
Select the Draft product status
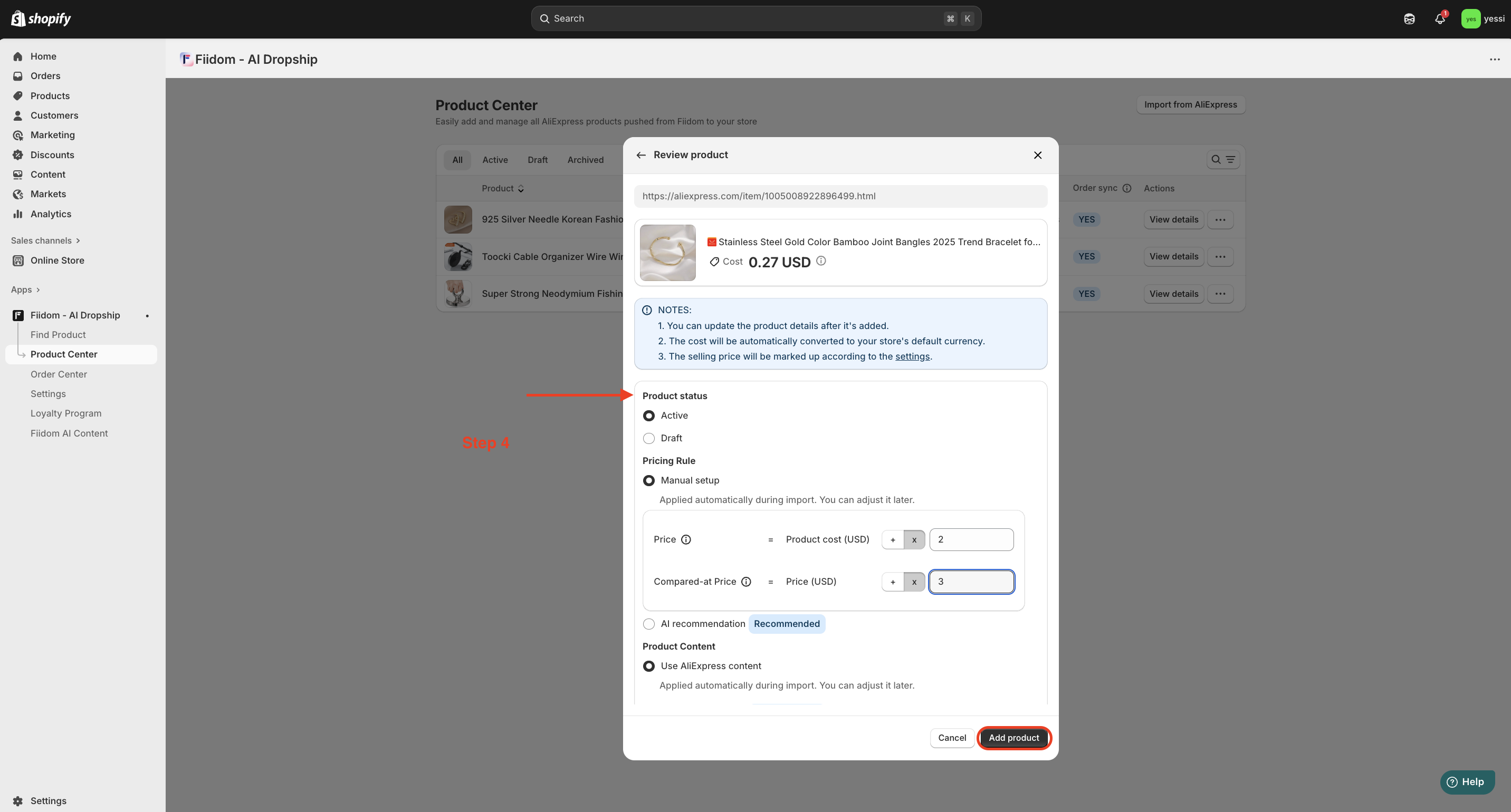[x=649, y=439]
